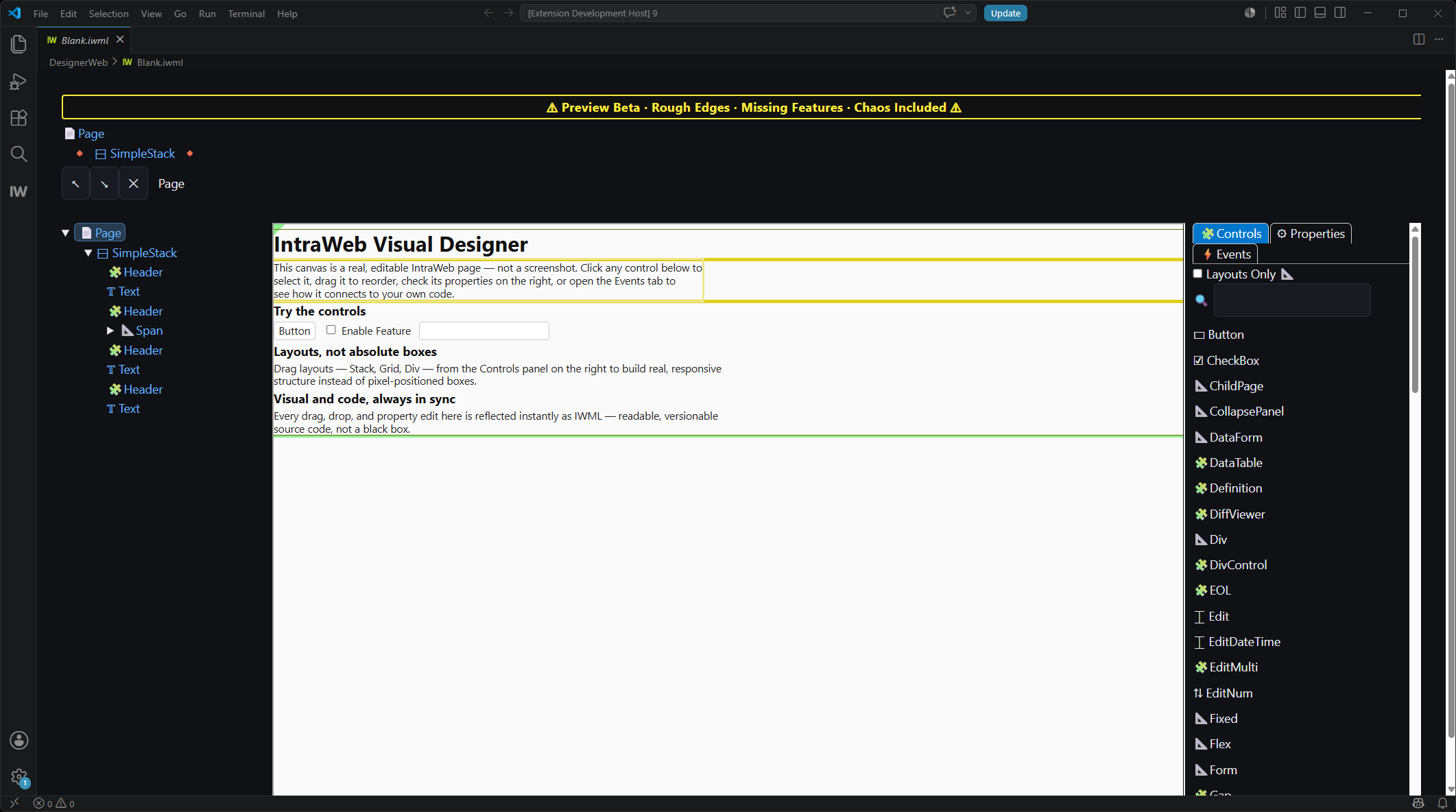Click the 'Try the controls' heading

click(320, 311)
